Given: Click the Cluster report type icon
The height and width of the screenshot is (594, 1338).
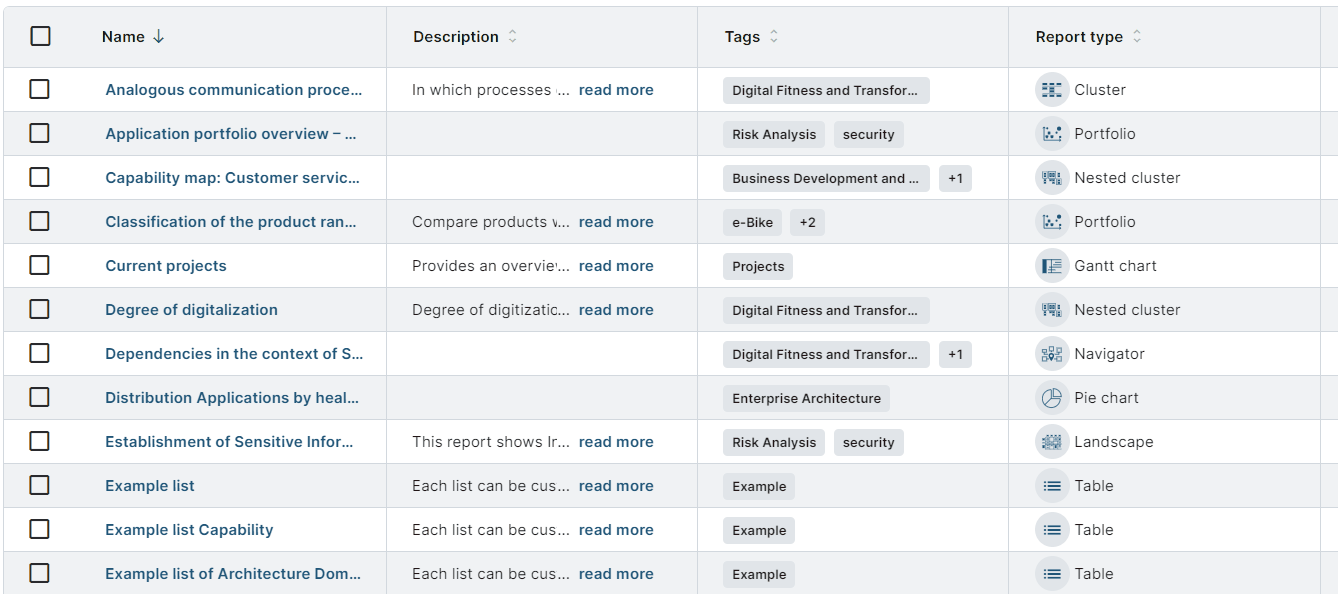Looking at the screenshot, I should tap(1051, 90).
